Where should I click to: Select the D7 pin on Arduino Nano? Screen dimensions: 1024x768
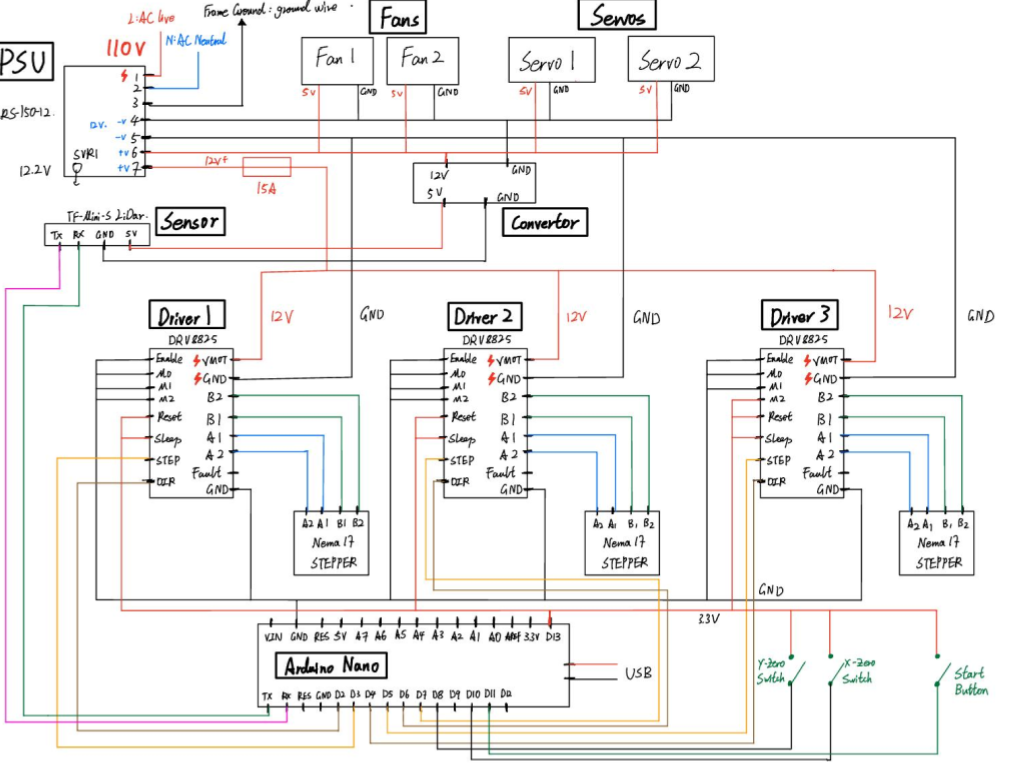421,695
